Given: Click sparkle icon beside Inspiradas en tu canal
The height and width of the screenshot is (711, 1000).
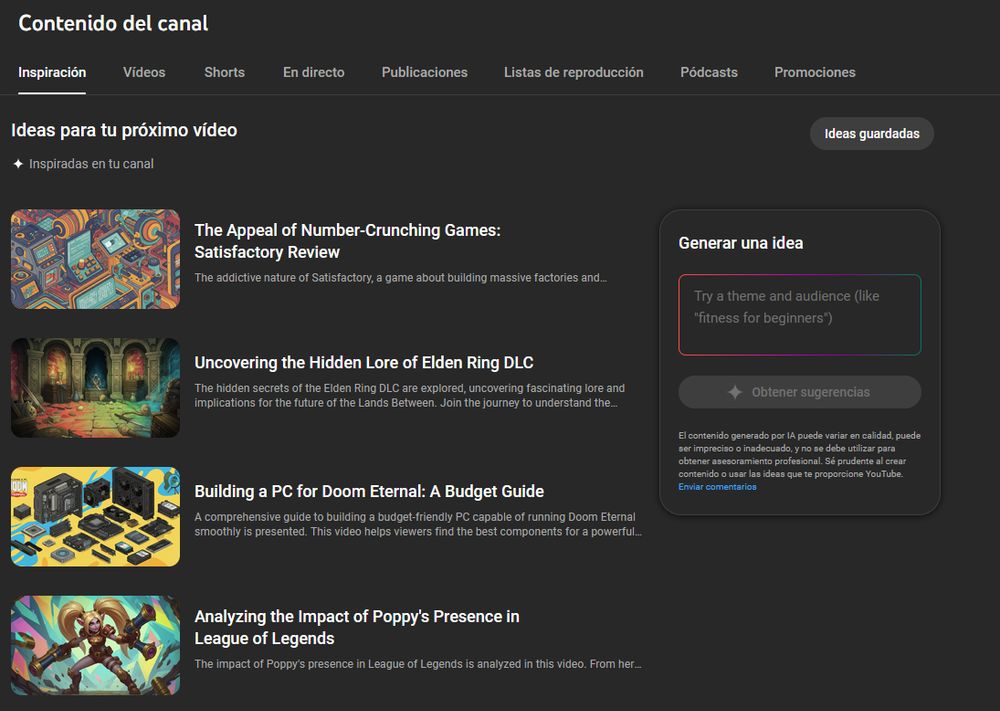Looking at the screenshot, I should pos(18,164).
